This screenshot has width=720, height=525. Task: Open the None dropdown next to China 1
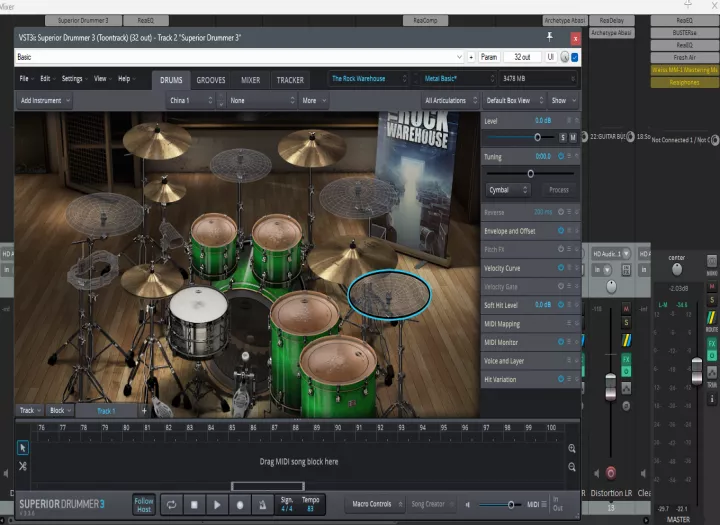[262, 101]
